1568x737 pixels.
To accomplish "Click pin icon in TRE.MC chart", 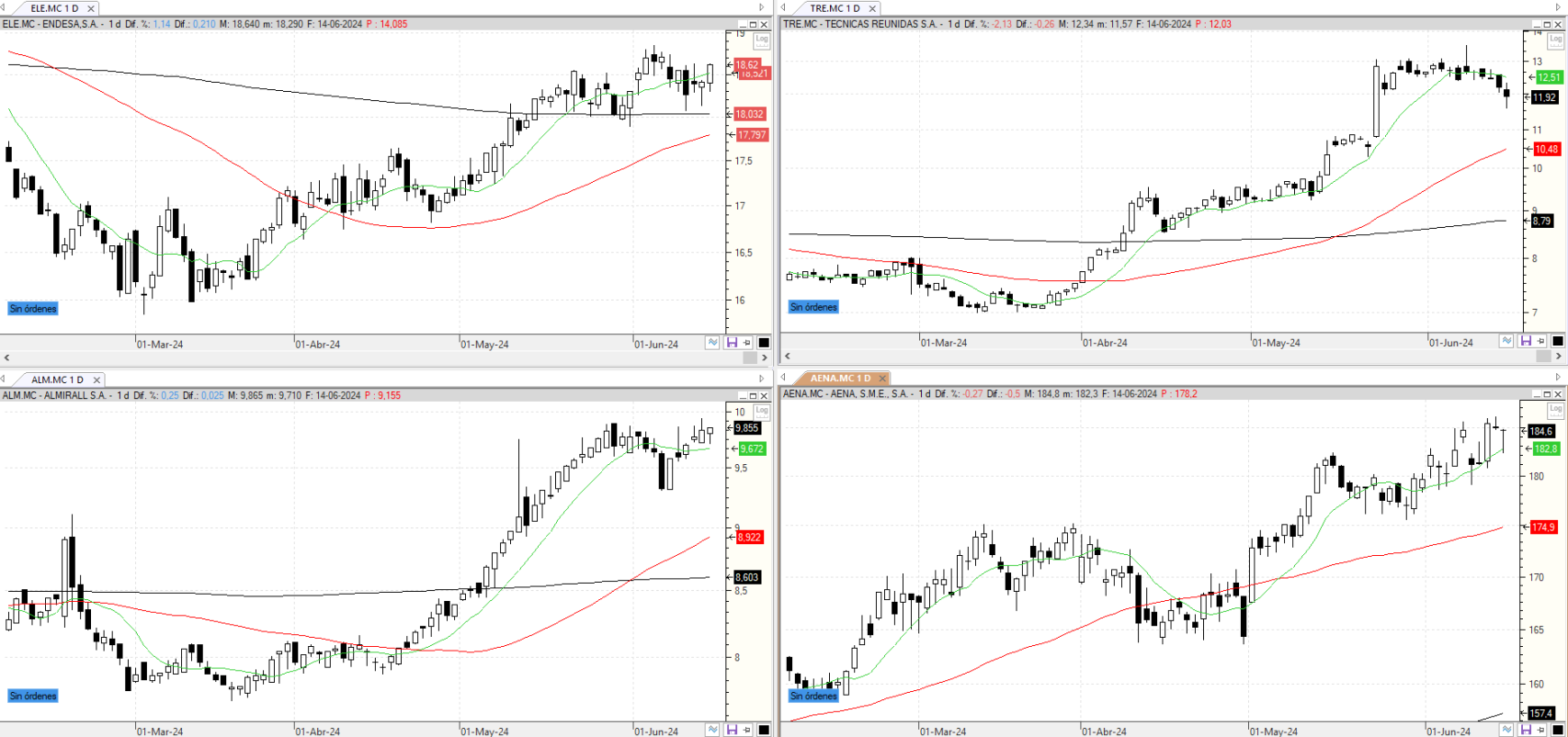I will tap(1541, 341).
